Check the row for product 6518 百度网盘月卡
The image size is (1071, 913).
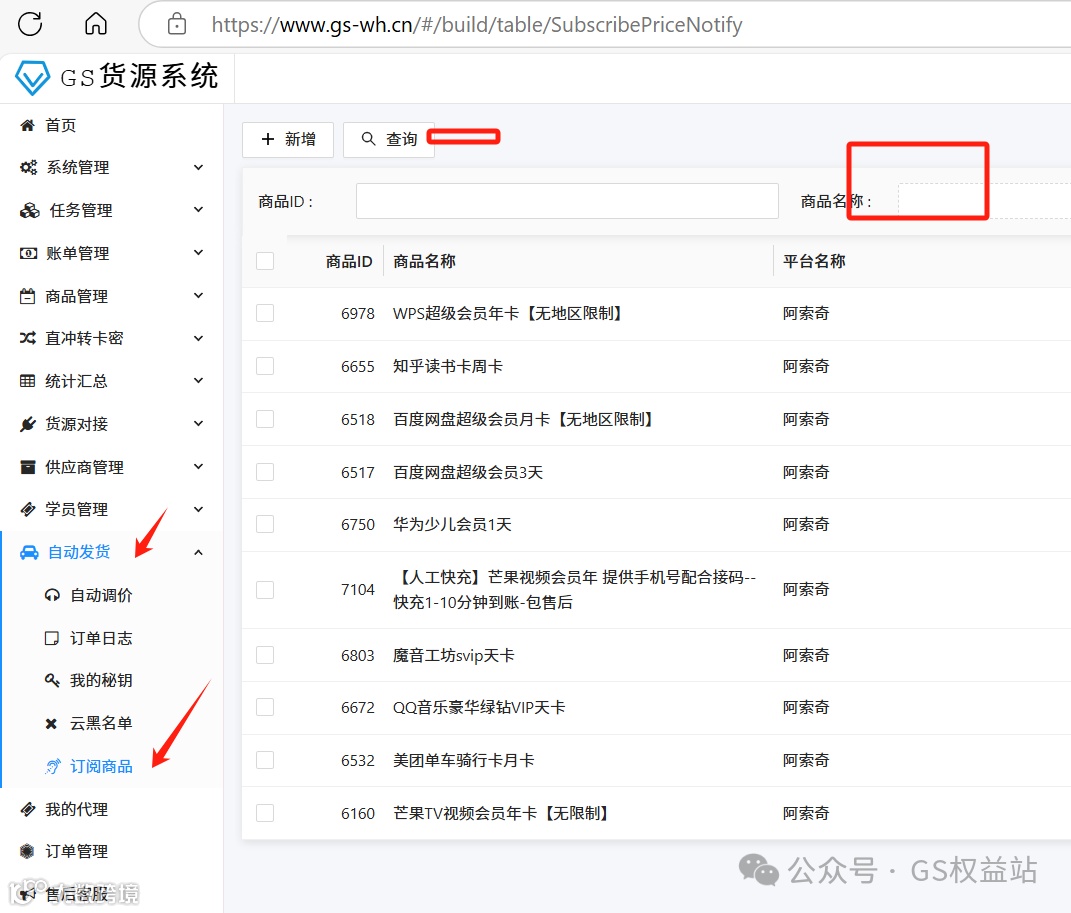point(265,419)
